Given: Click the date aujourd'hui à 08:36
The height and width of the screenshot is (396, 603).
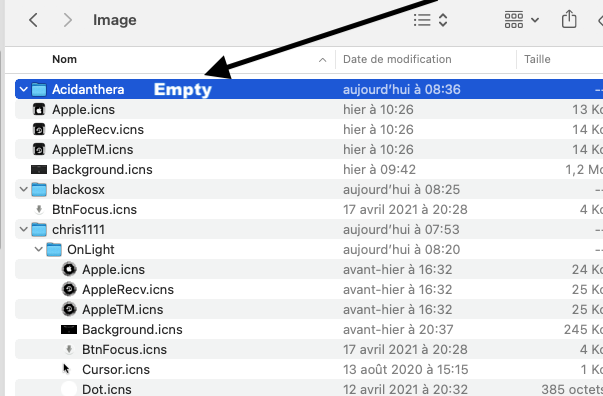Looking at the screenshot, I should tap(401, 89).
